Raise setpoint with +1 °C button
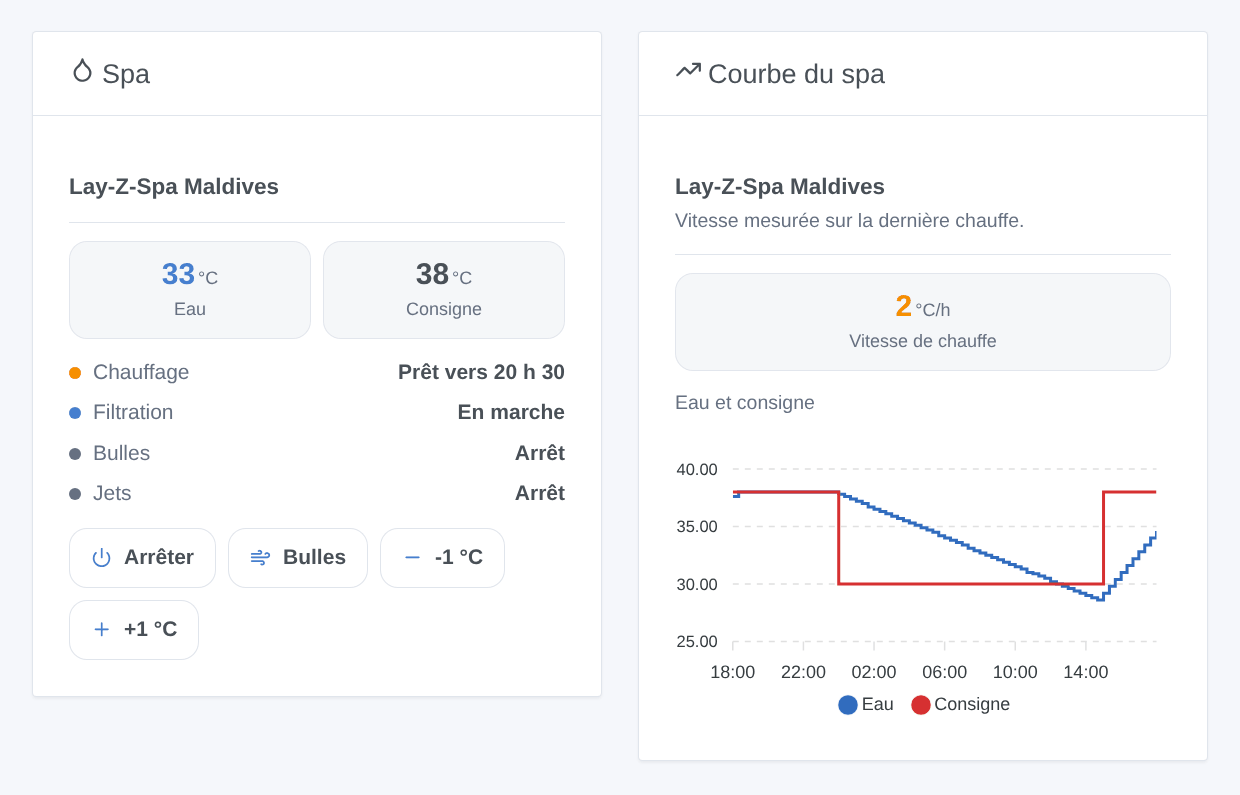 tap(134, 630)
